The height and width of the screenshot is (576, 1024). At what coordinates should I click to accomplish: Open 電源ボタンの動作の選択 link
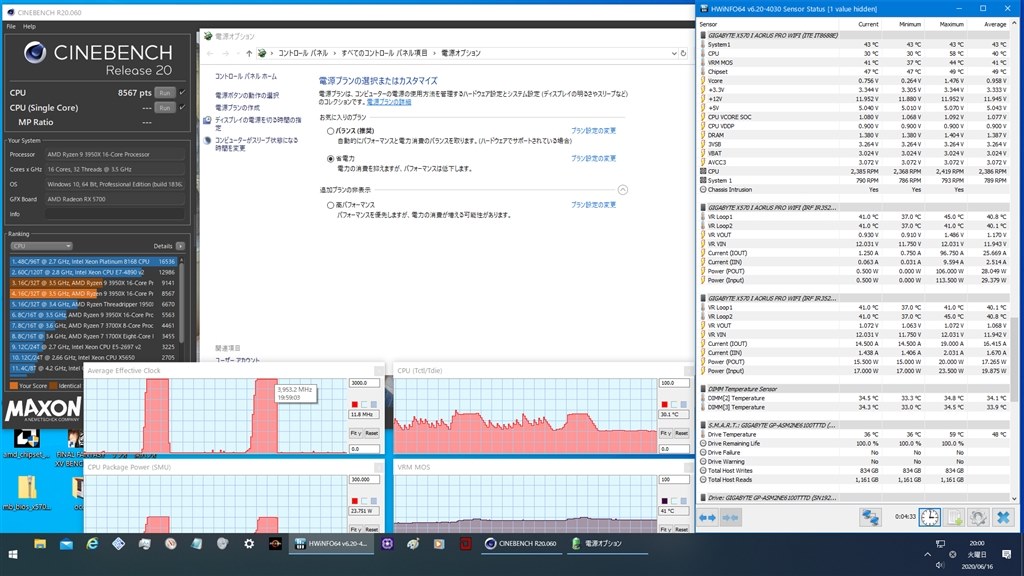[247, 95]
